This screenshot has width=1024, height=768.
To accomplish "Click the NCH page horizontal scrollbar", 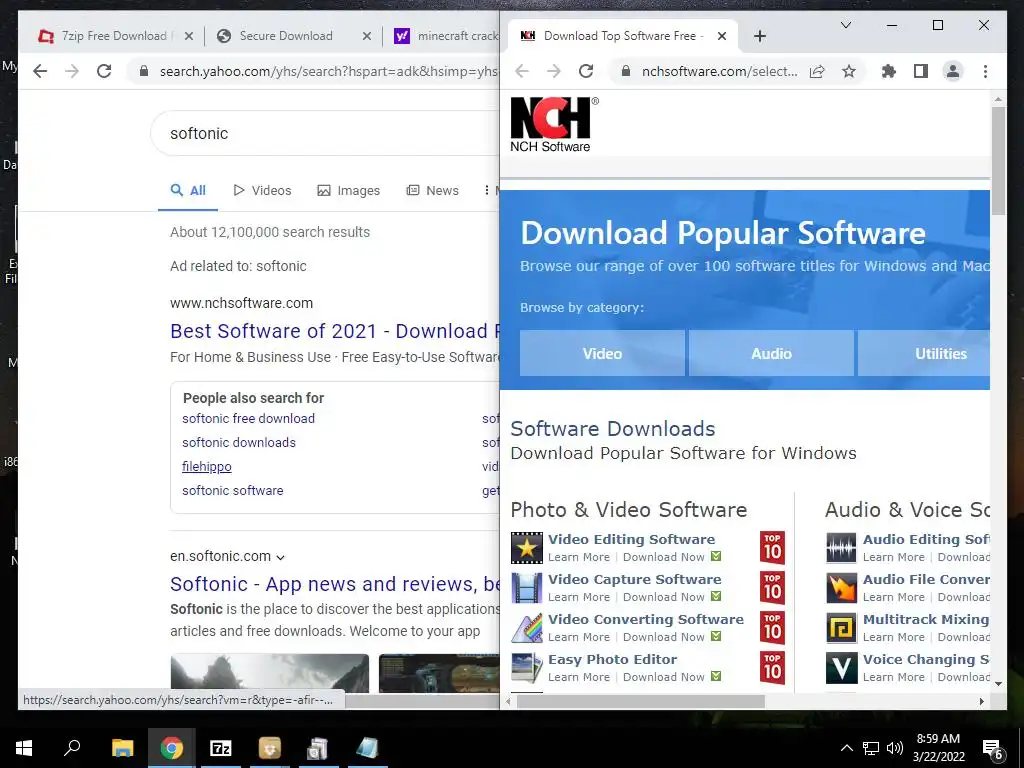I will [641, 701].
